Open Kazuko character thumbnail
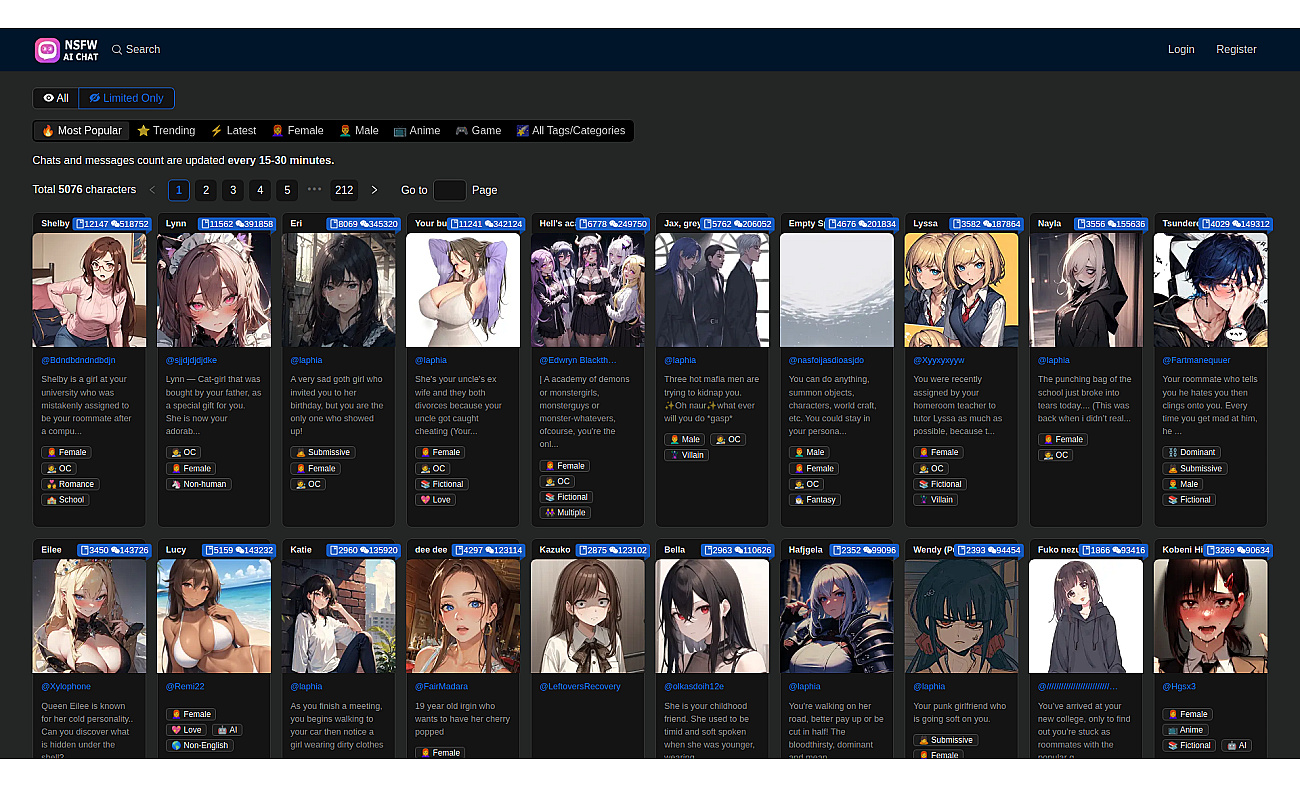The width and height of the screenshot is (1300, 788). point(588,616)
